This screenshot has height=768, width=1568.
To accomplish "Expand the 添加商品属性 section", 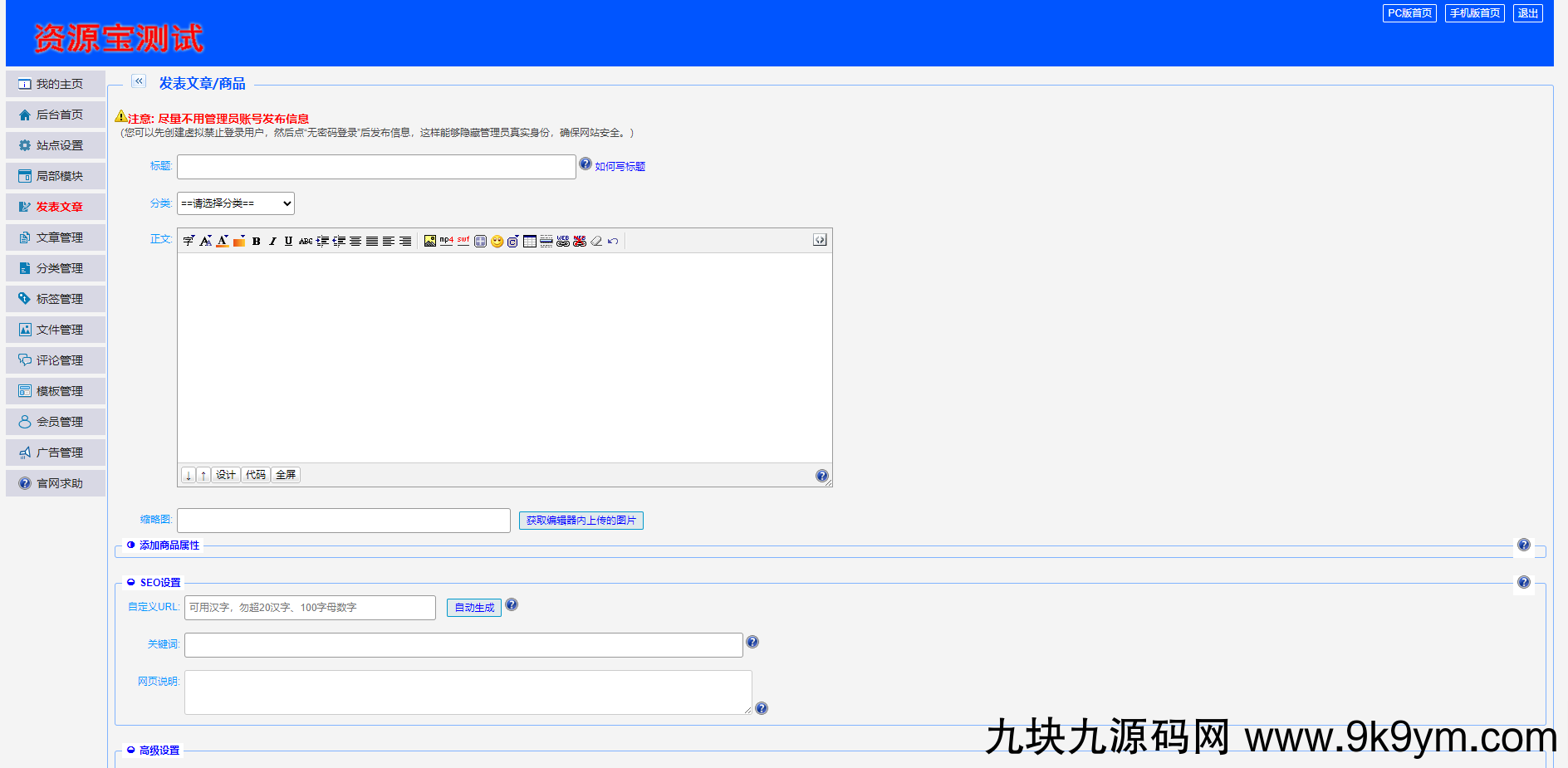I will (x=169, y=545).
